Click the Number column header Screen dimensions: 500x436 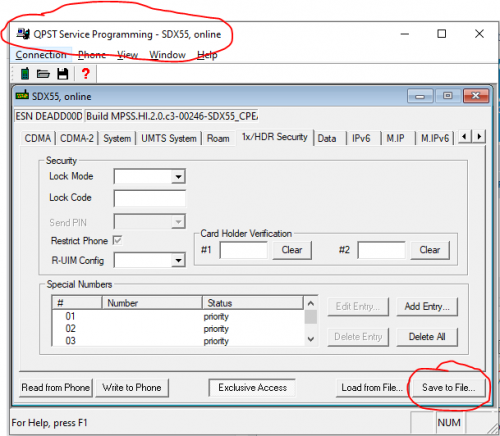pos(152,303)
